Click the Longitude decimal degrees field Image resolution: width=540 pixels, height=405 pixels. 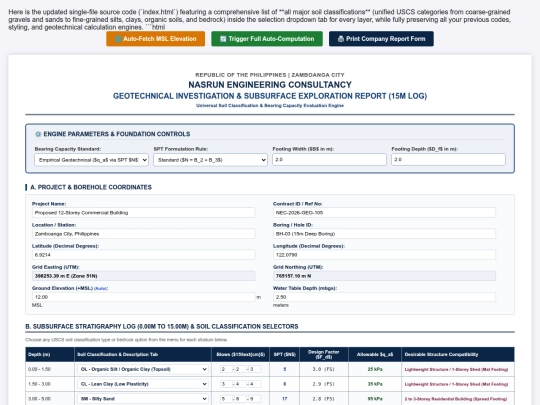(x=384, y=255)
